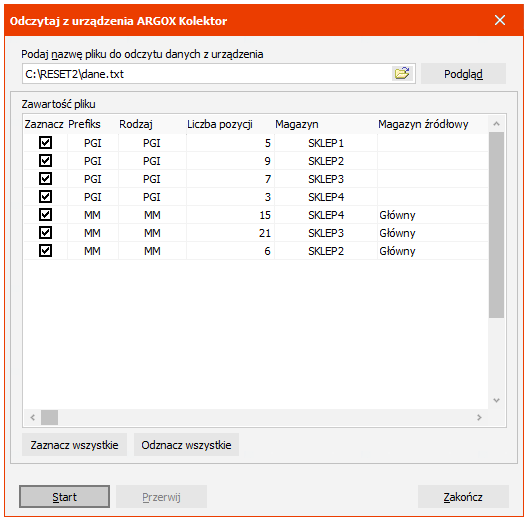Screen dimensions: 528x521
Task: Close the ARGOX Kolektor dialog
Action: coord(500,20)
